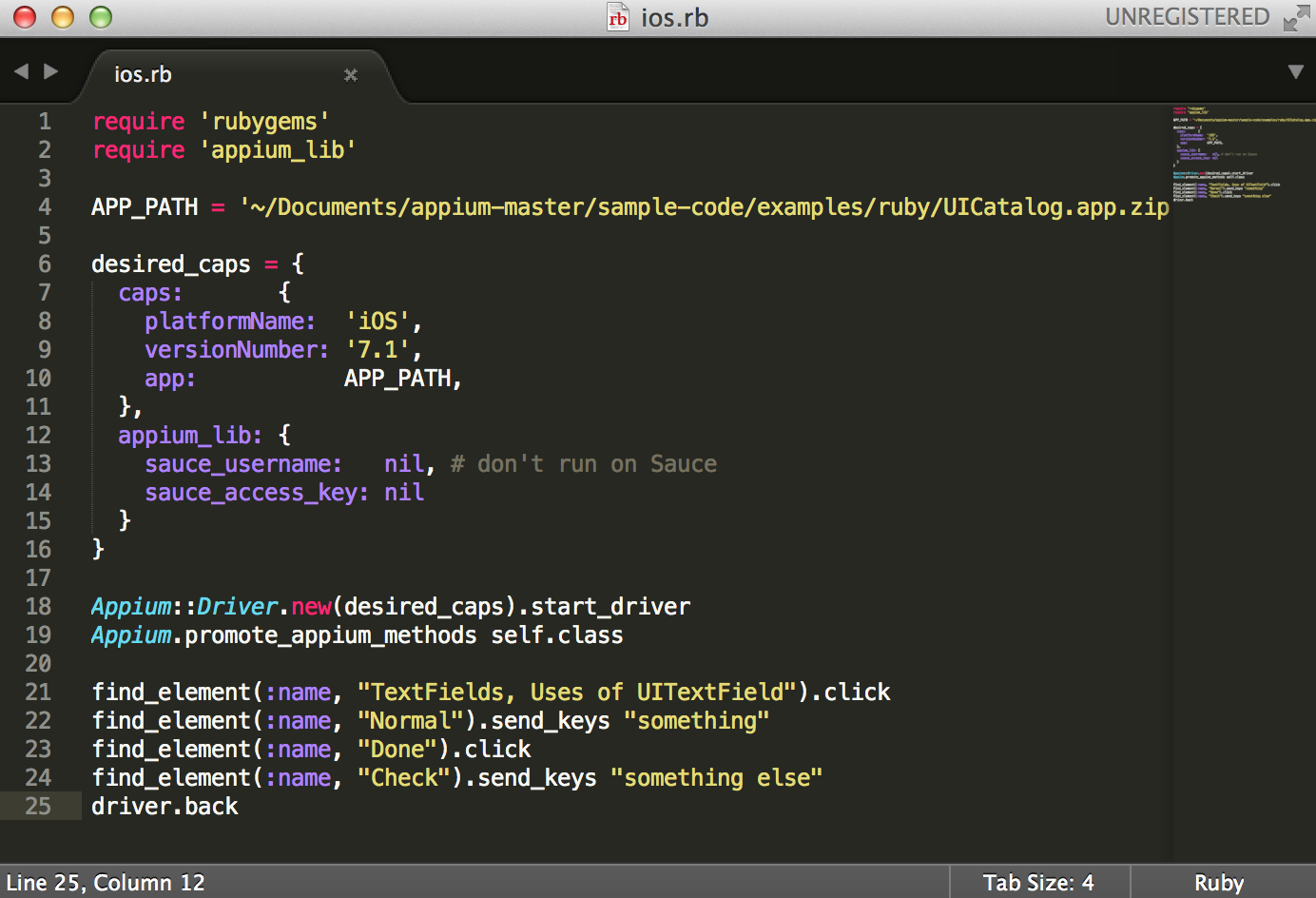Click Driver in Appium::Driver on line 18
The height and width of the screenshot is (898, 1316).
click(x=238, y=607)
